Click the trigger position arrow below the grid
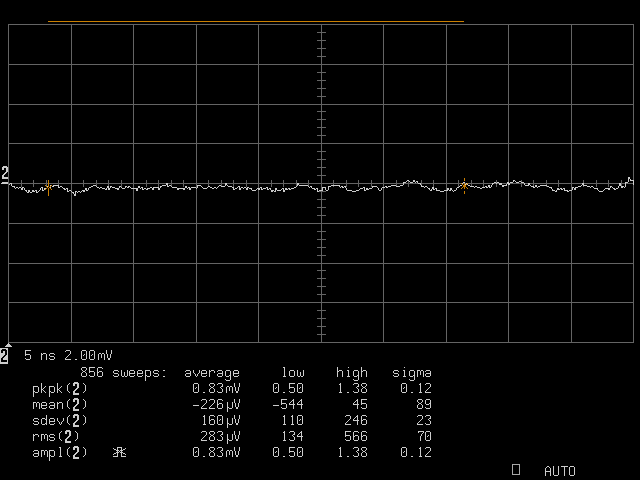Viewport: 640px width, 480px height. tap(8, 345)
